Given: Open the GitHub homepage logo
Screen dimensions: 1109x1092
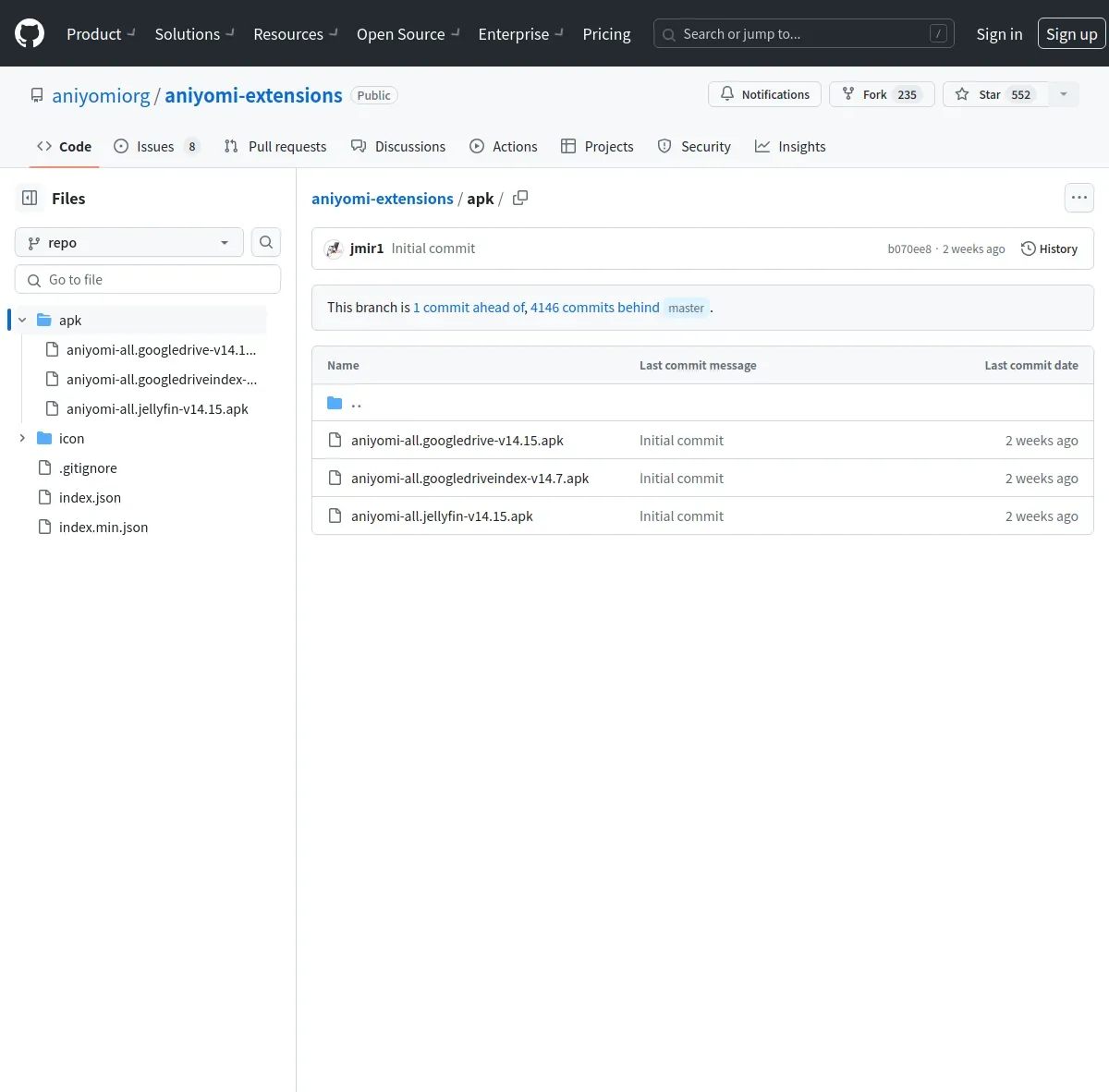Looking at the screenshot, I should pos(30,34).
